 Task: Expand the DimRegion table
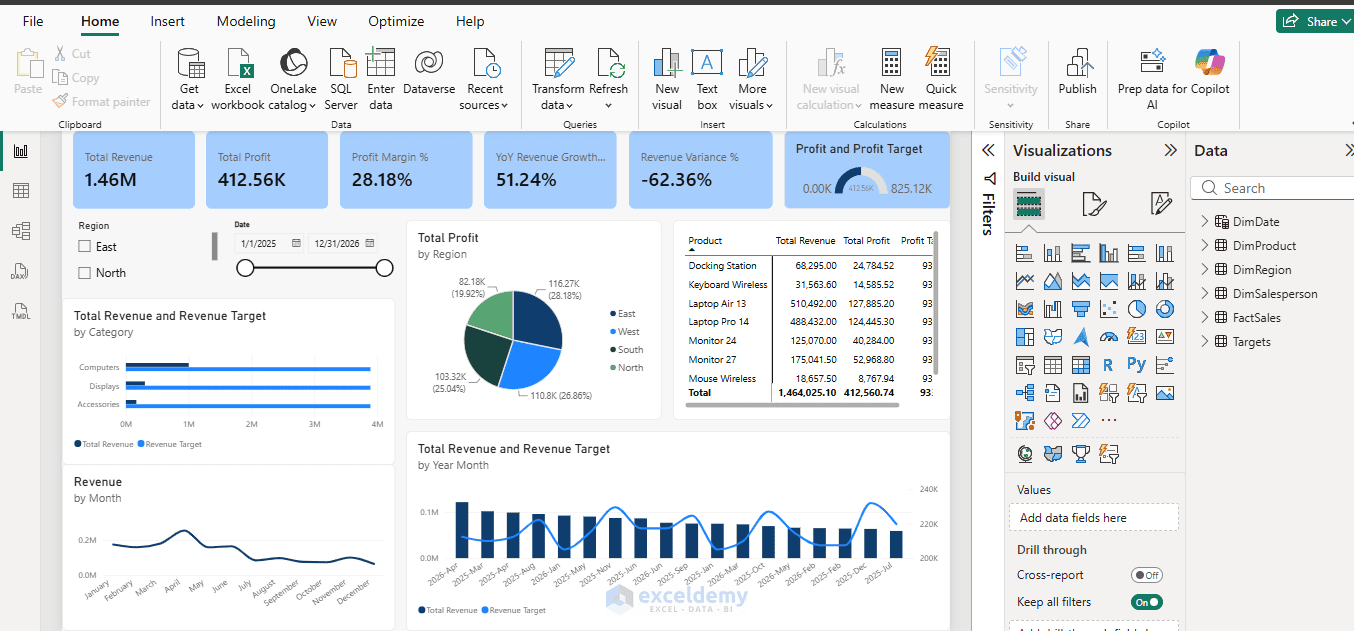[x=1205, y=269]
